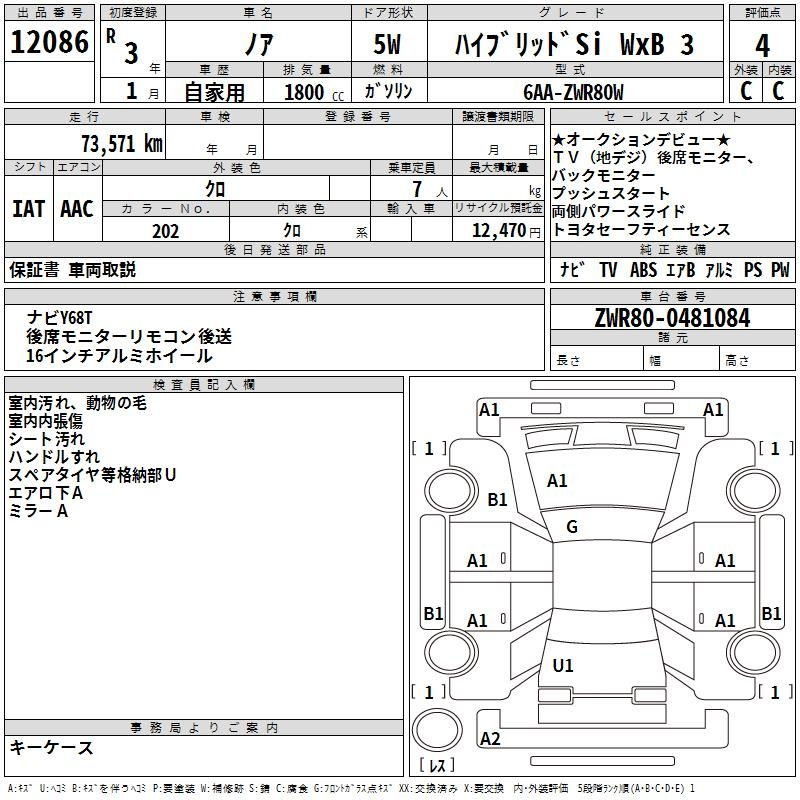This screenshot has height=800, width=800.
Task: Select 初度登録 header label
Action: tap(133, 13)
